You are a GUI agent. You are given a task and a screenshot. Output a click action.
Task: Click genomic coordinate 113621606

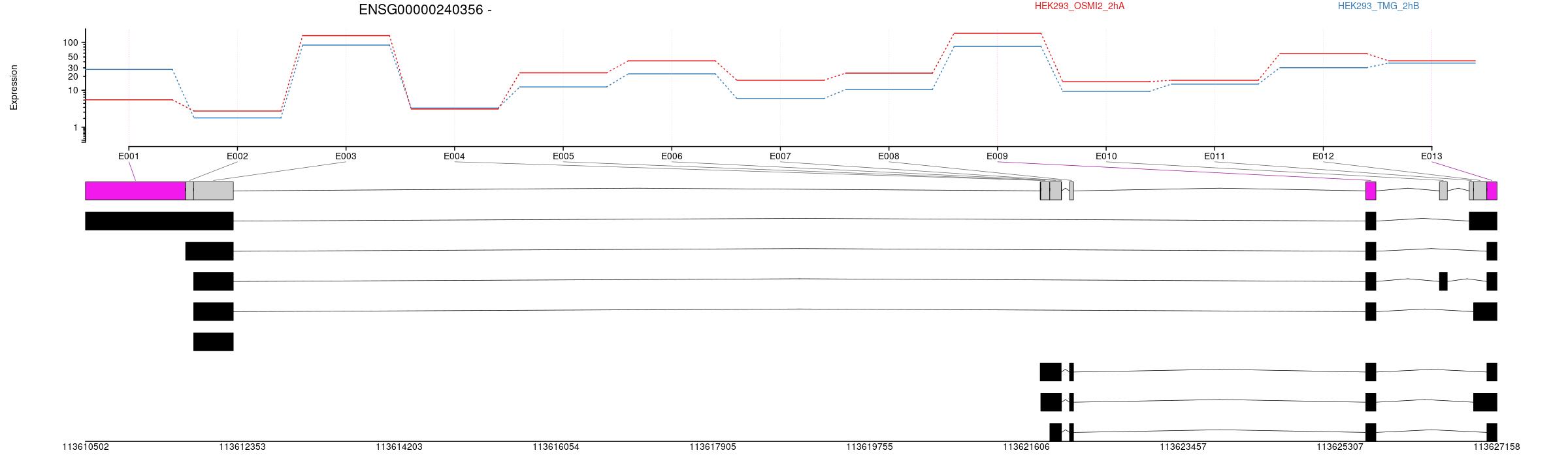coord(1026,447)
